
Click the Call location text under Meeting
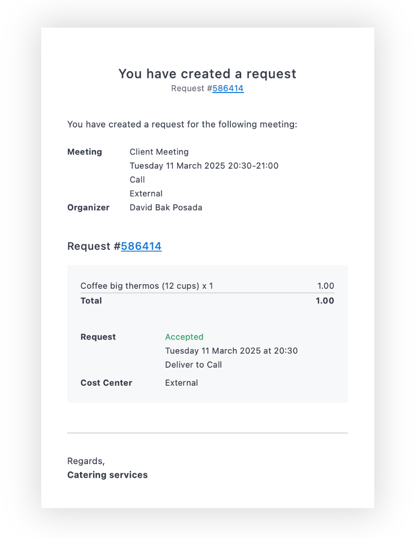point(137,180)
